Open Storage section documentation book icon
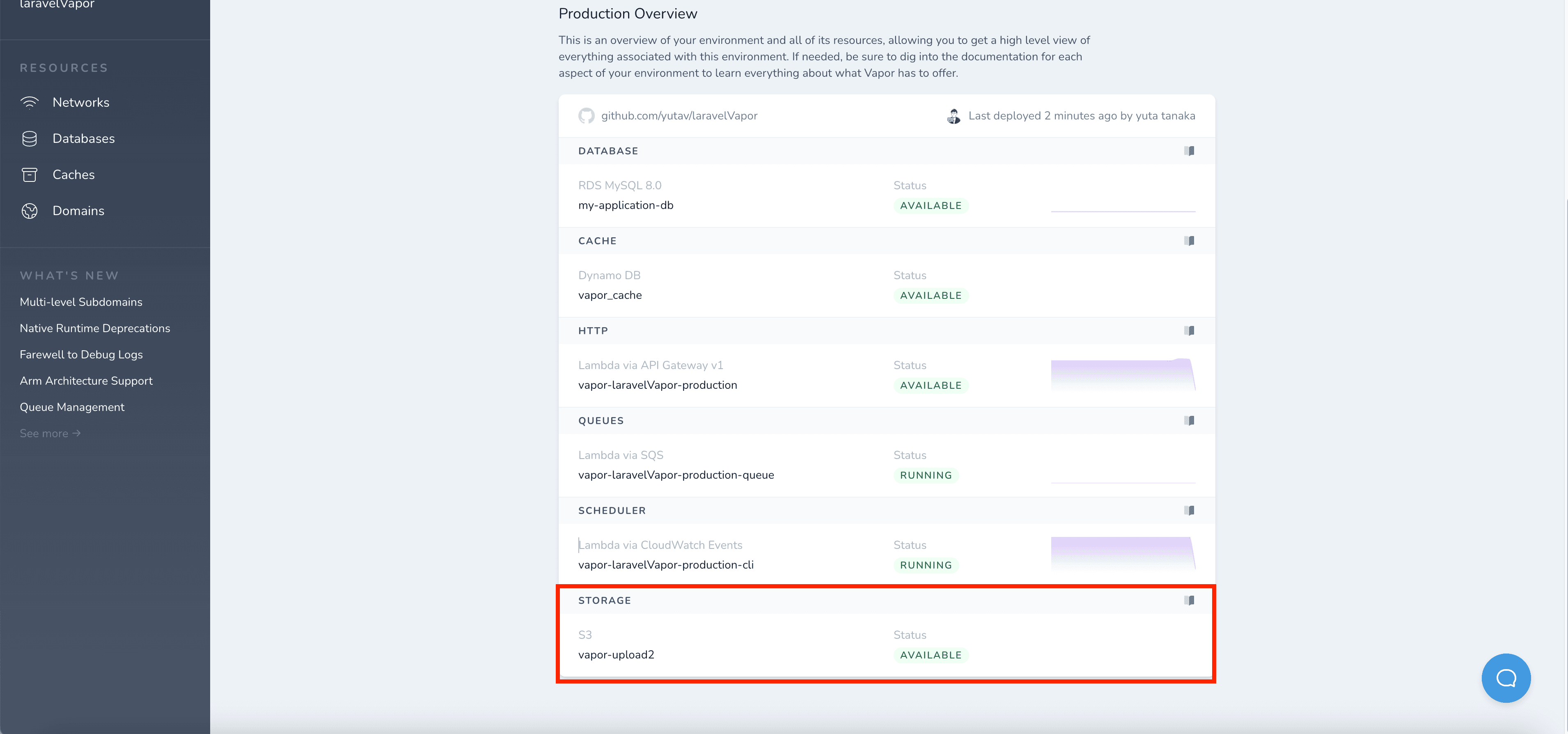 tap(1189, 600)
